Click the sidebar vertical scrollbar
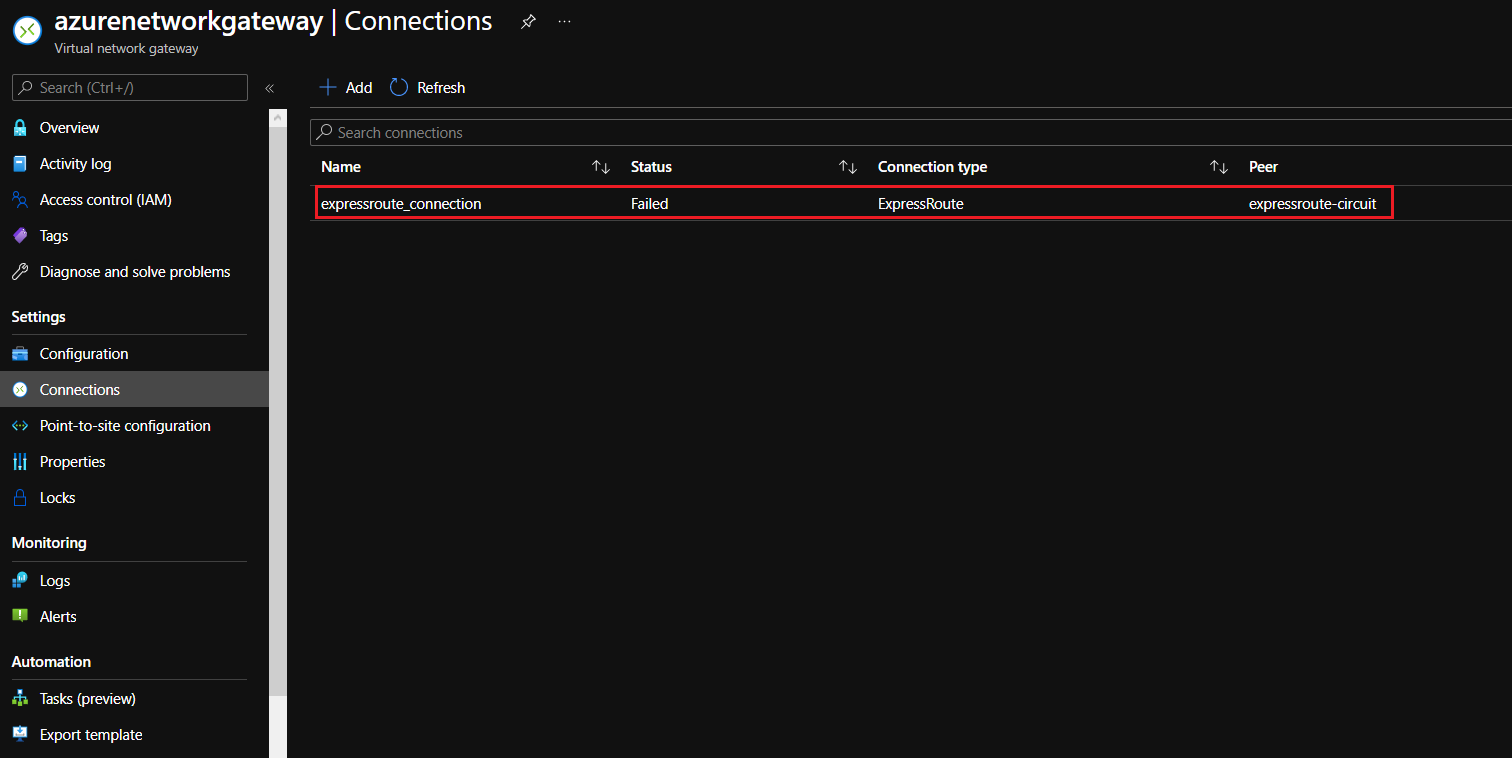The image size is (1512, 758). pyautogui.click(x=278, y=410)
